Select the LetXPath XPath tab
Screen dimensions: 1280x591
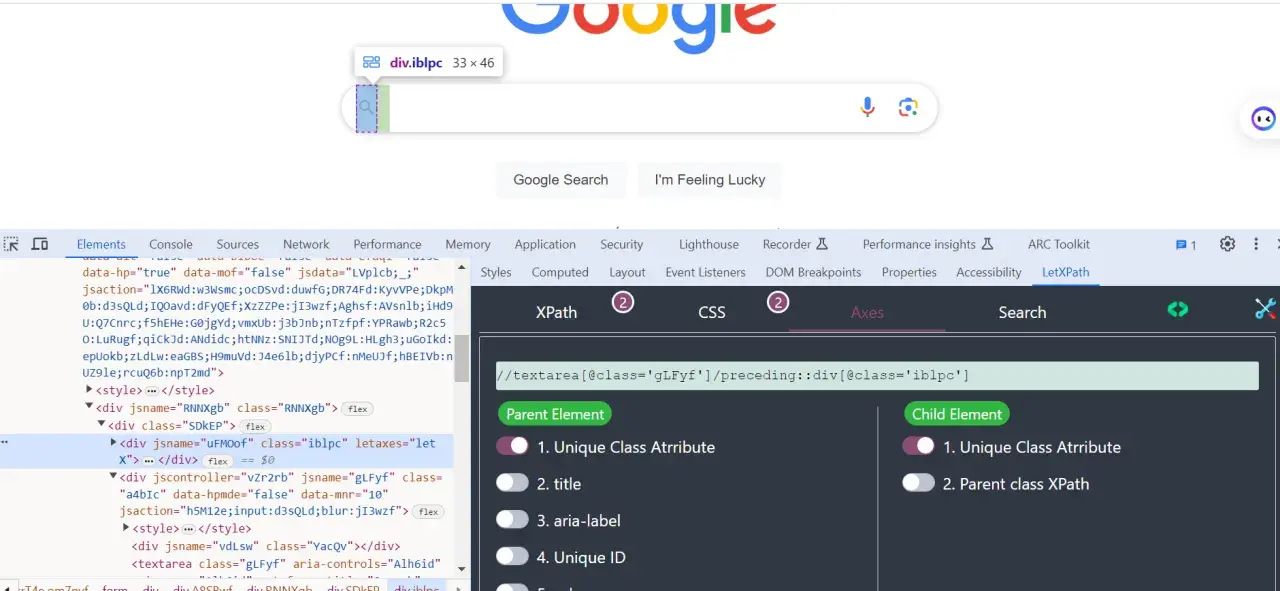pyautogui.click(x=556, y=312)
